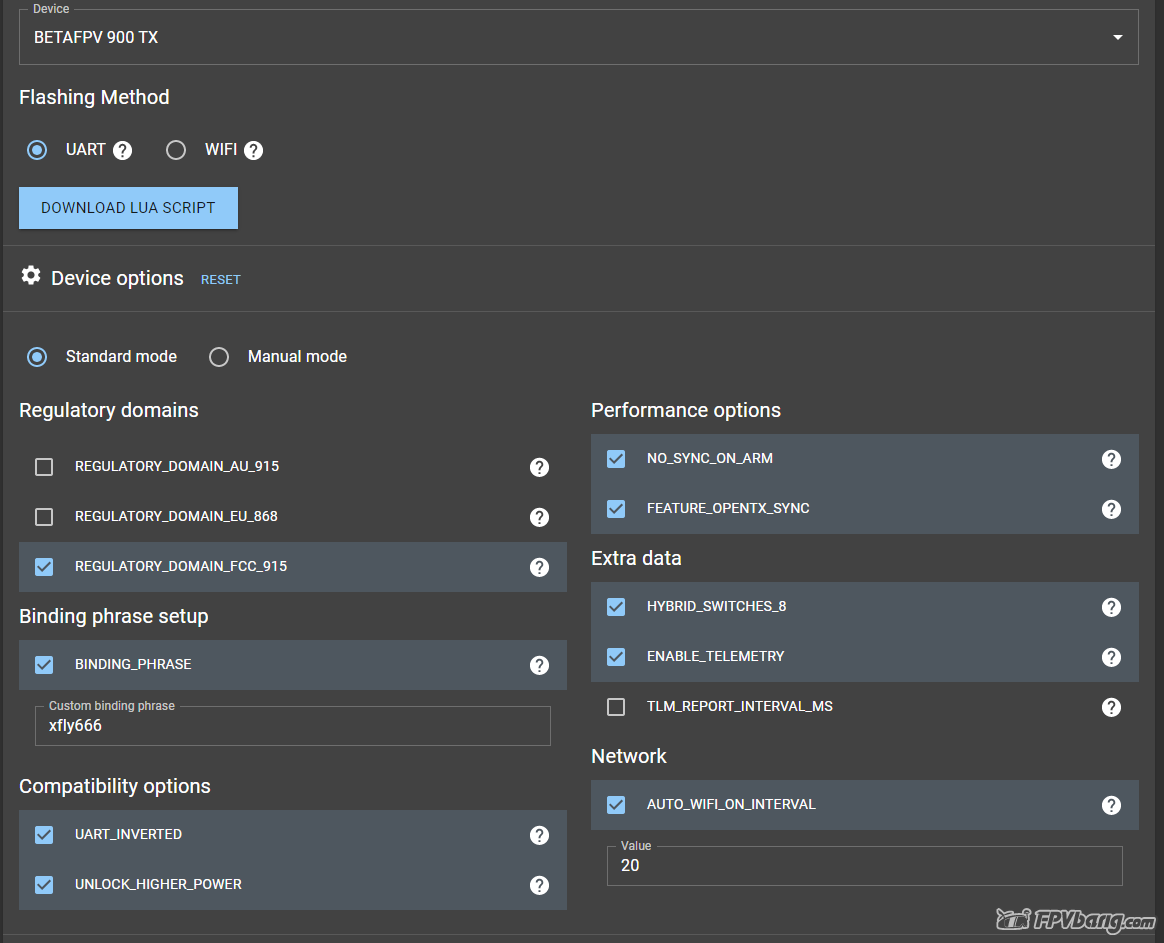Disable HYBRID_SWITCHES_8 checkbox
1164x943 pixels.
pos(615,607)
